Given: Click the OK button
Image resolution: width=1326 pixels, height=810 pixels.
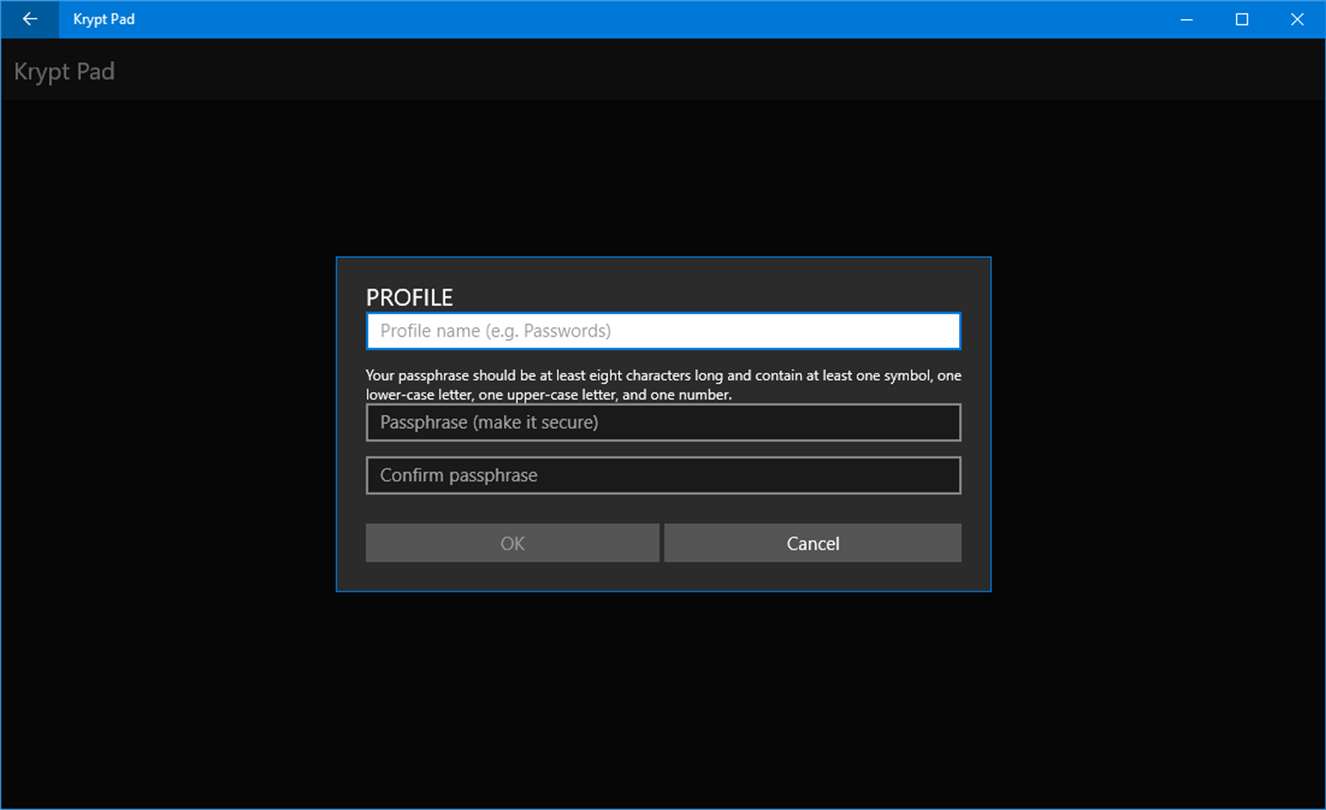Looking at the screenshot, I should click(x=512, y=543).
